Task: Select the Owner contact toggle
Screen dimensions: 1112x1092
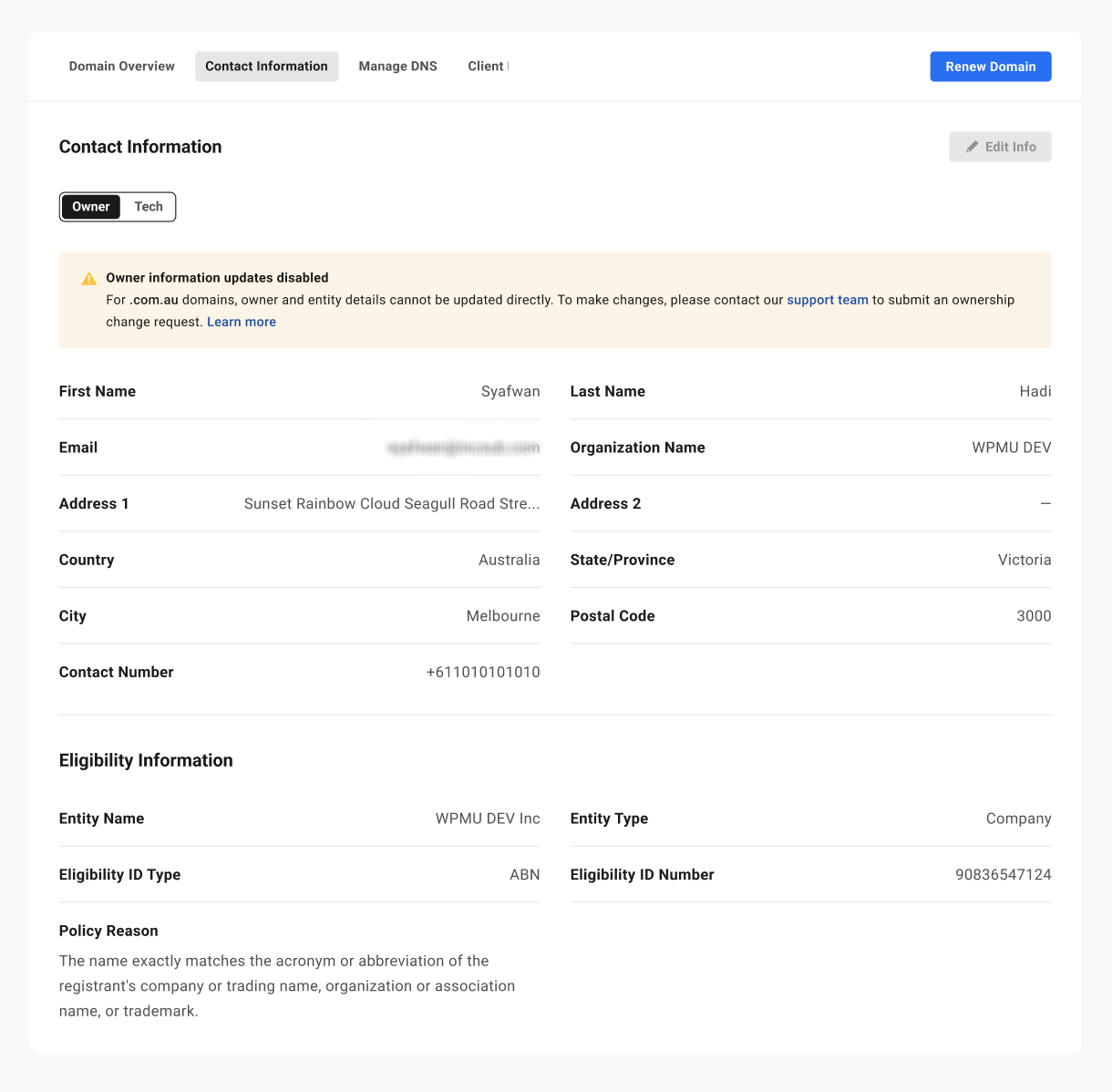Action: pos(91,207)
